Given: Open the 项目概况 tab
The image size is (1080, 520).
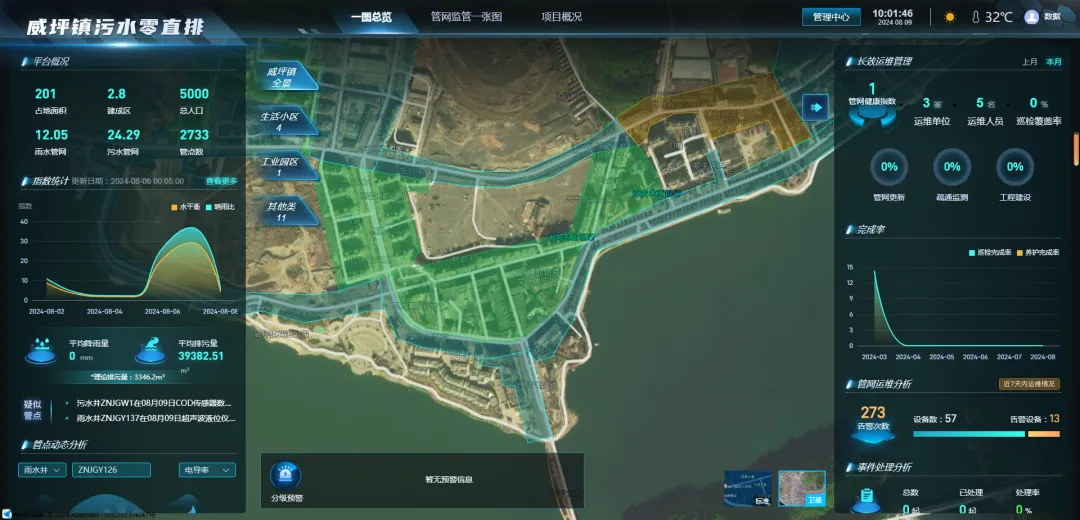Looking at the screenshot, I should pos(561,17).
